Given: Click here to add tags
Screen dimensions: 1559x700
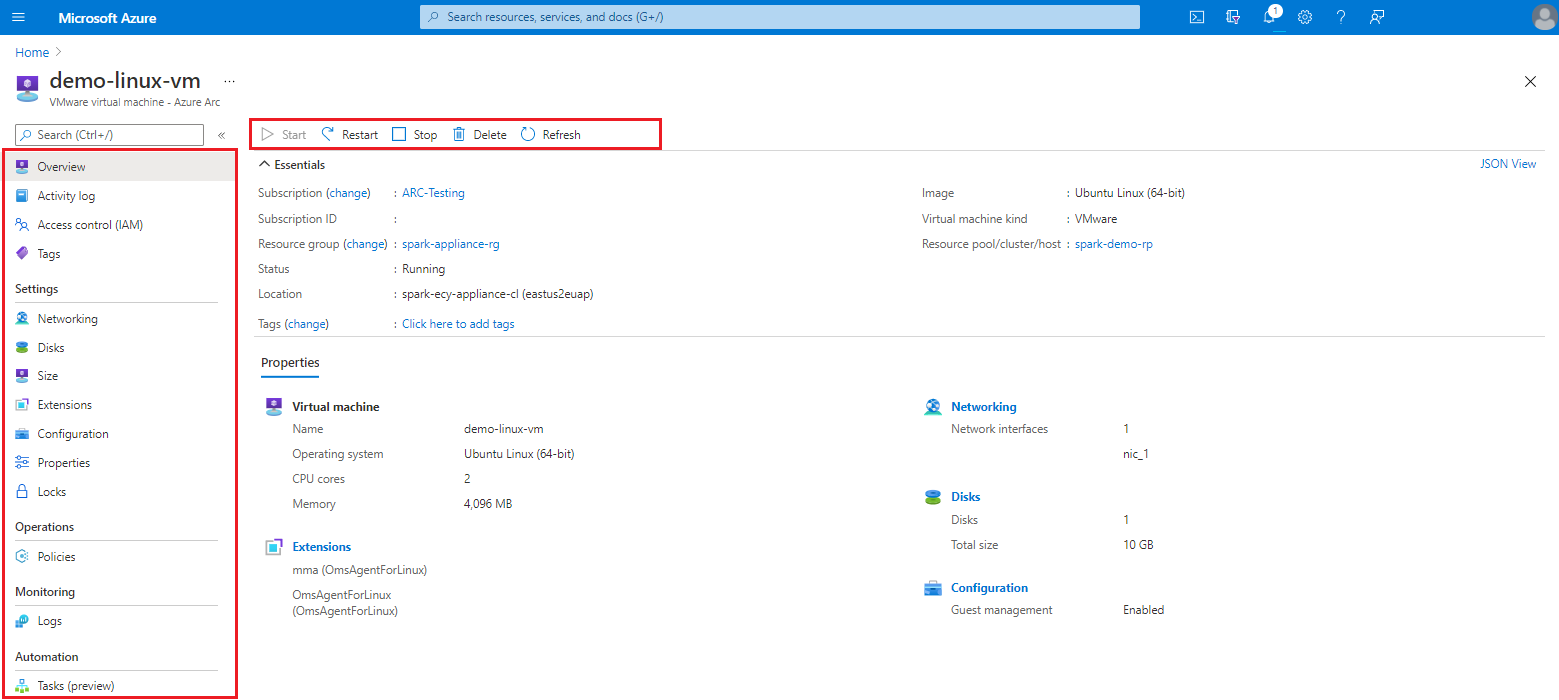Looking at the screenshot, I should coord(458,324).
